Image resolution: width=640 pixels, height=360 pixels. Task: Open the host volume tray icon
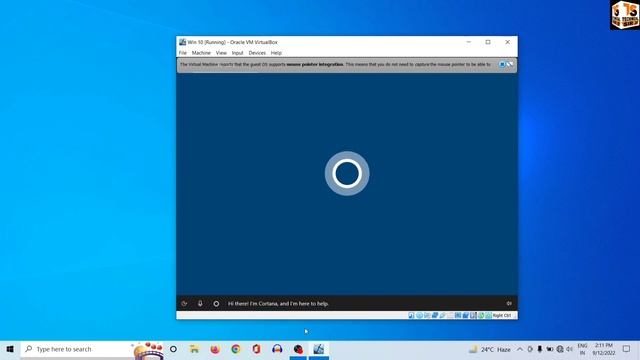569,349
